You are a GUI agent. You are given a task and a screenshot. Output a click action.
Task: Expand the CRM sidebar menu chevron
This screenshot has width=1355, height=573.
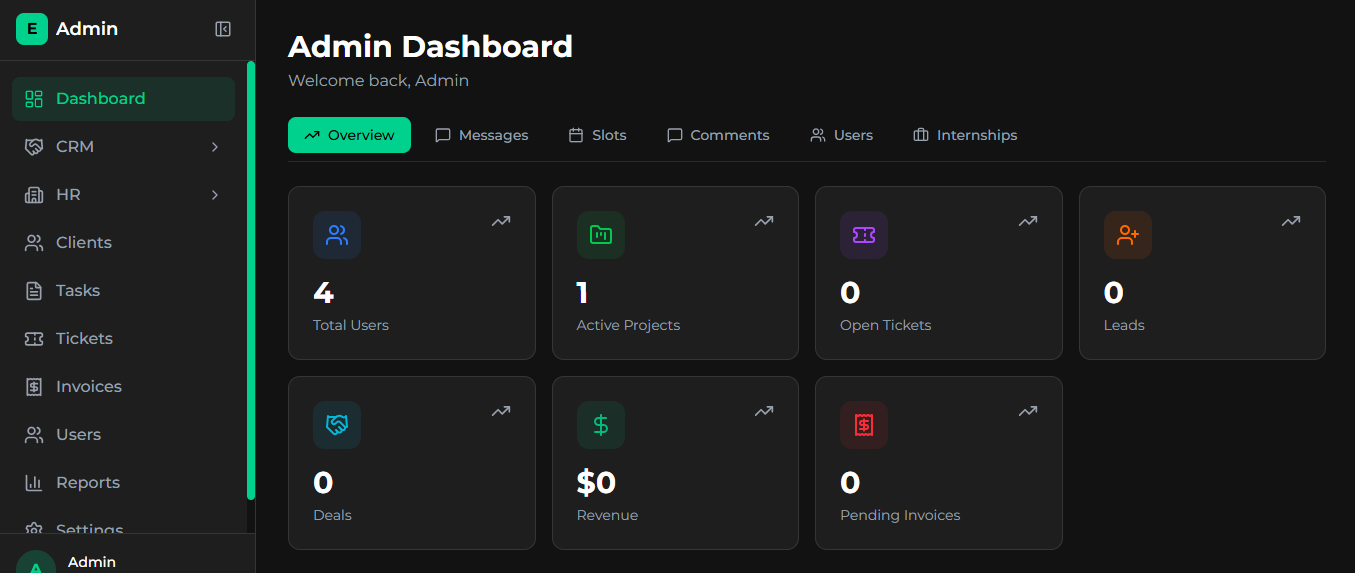click(214, 147)
